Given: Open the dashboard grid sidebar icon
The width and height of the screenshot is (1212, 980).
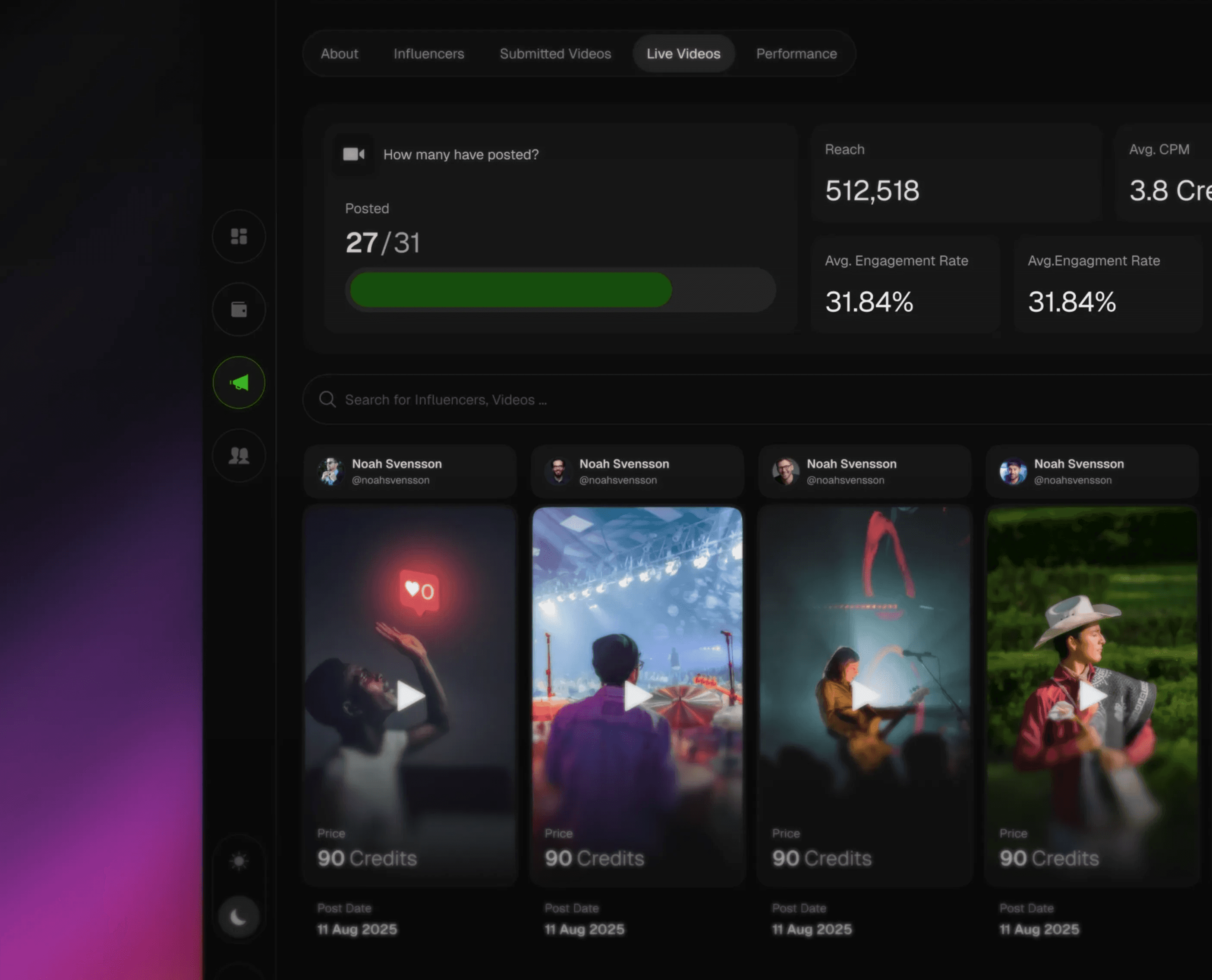Looking at the screenshot, I should point(239,236).
